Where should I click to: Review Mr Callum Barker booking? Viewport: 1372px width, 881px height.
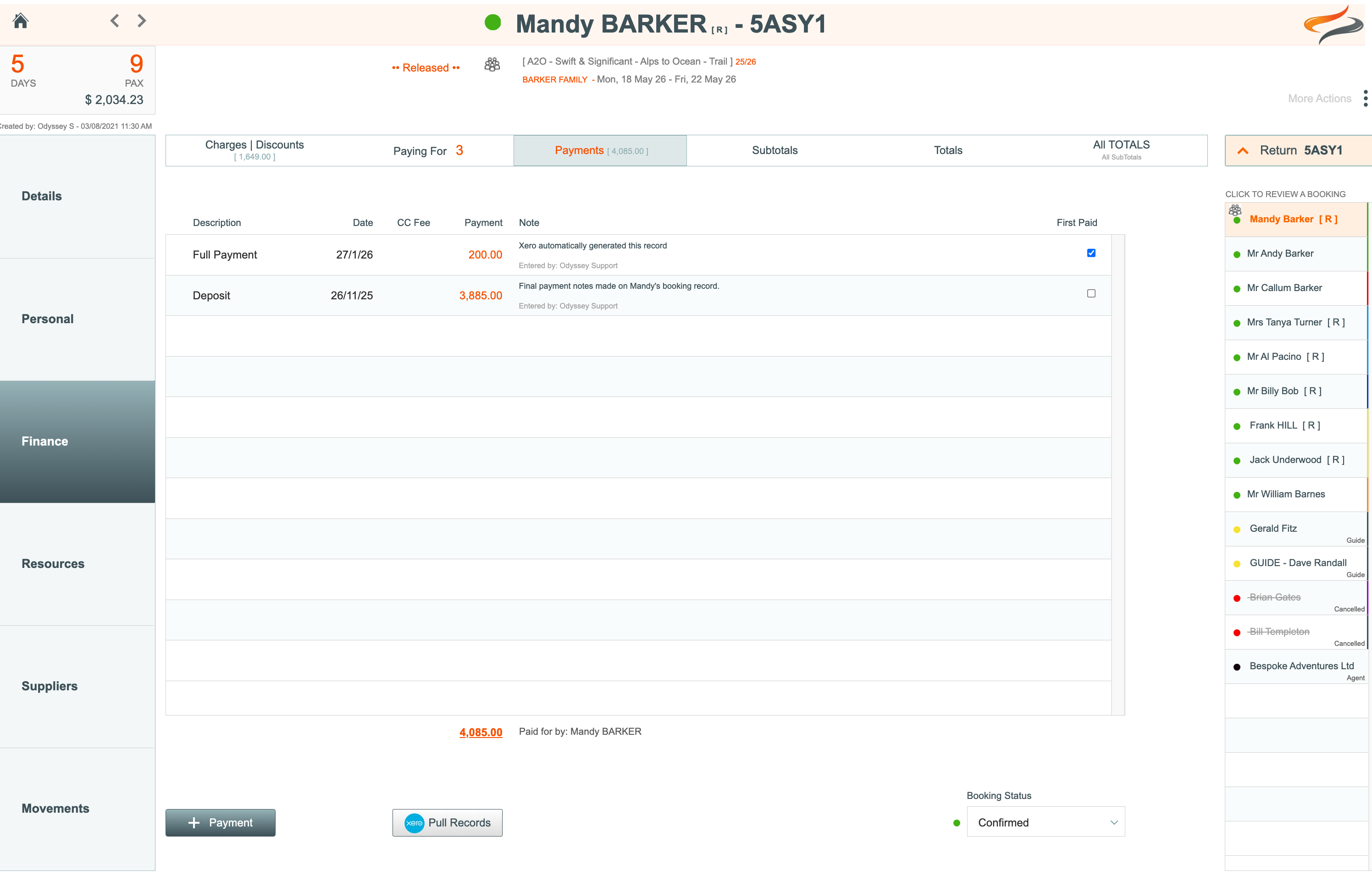click(x=1296, y=288)
